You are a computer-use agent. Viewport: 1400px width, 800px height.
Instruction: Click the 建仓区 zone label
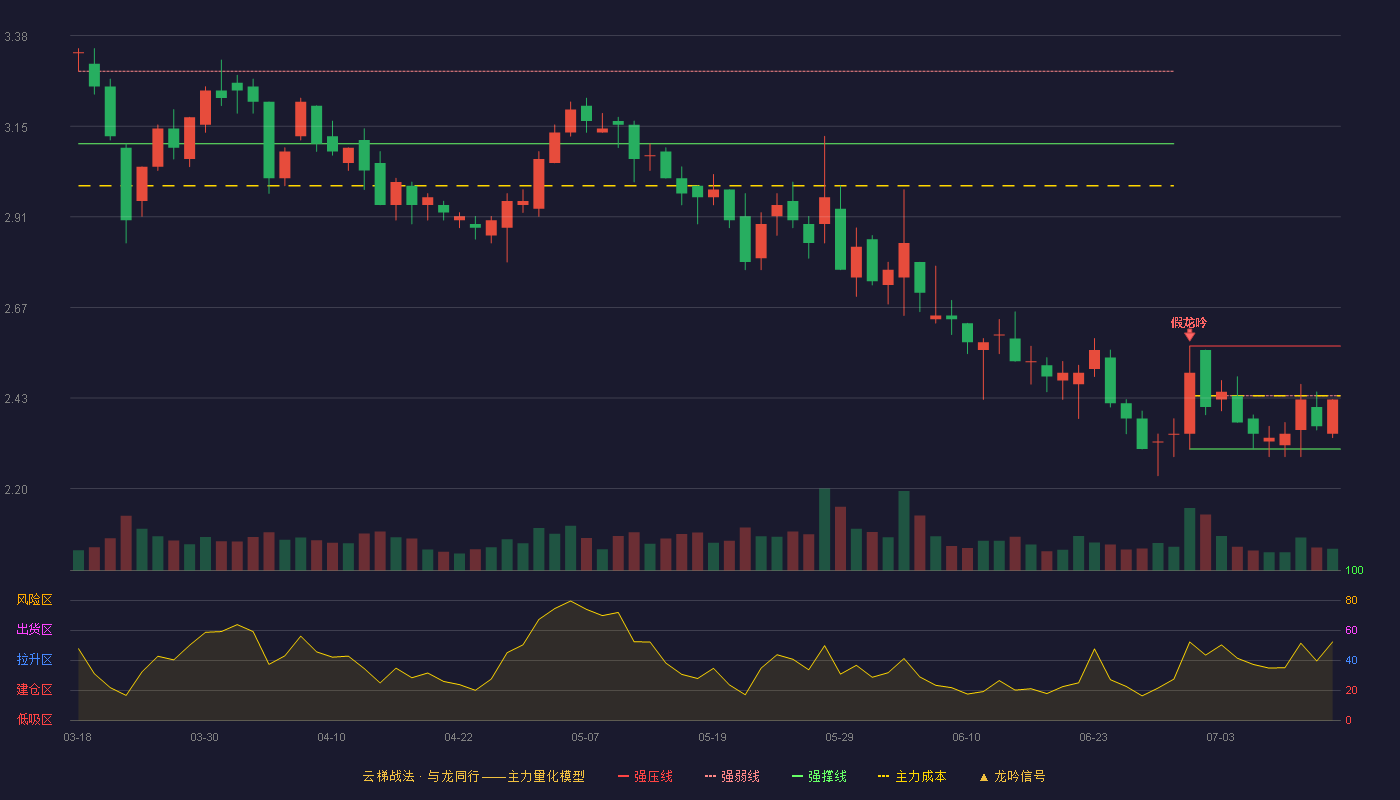point(34,690)
